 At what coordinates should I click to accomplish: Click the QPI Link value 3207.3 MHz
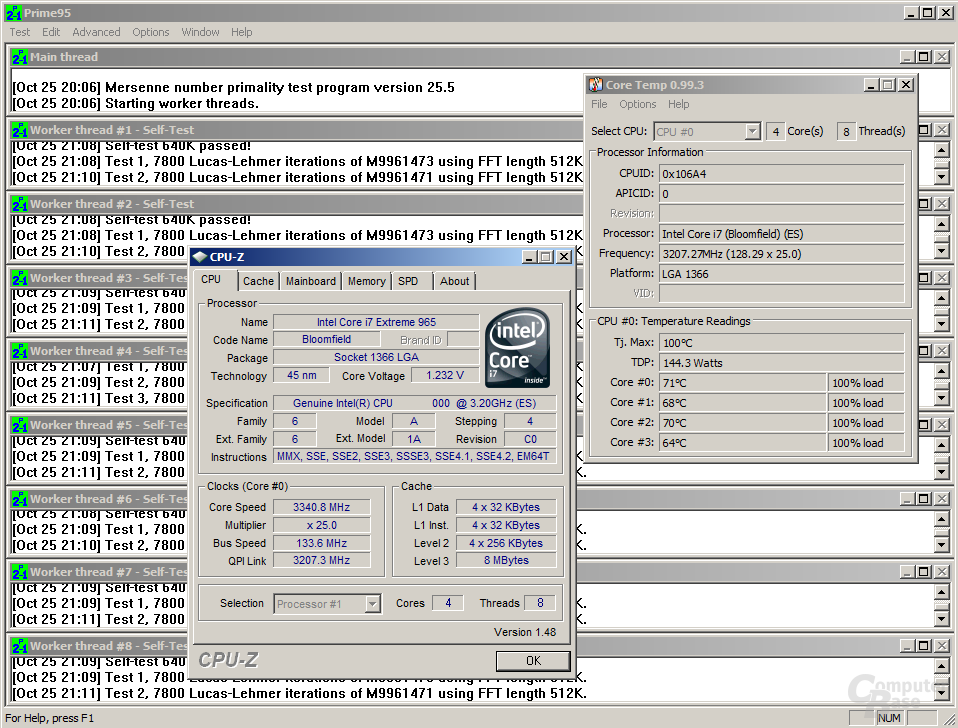tap(321, 561)
